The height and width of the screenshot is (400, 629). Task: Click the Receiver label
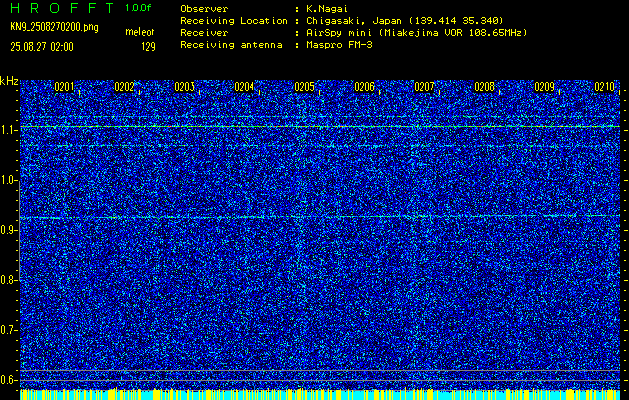204,33
